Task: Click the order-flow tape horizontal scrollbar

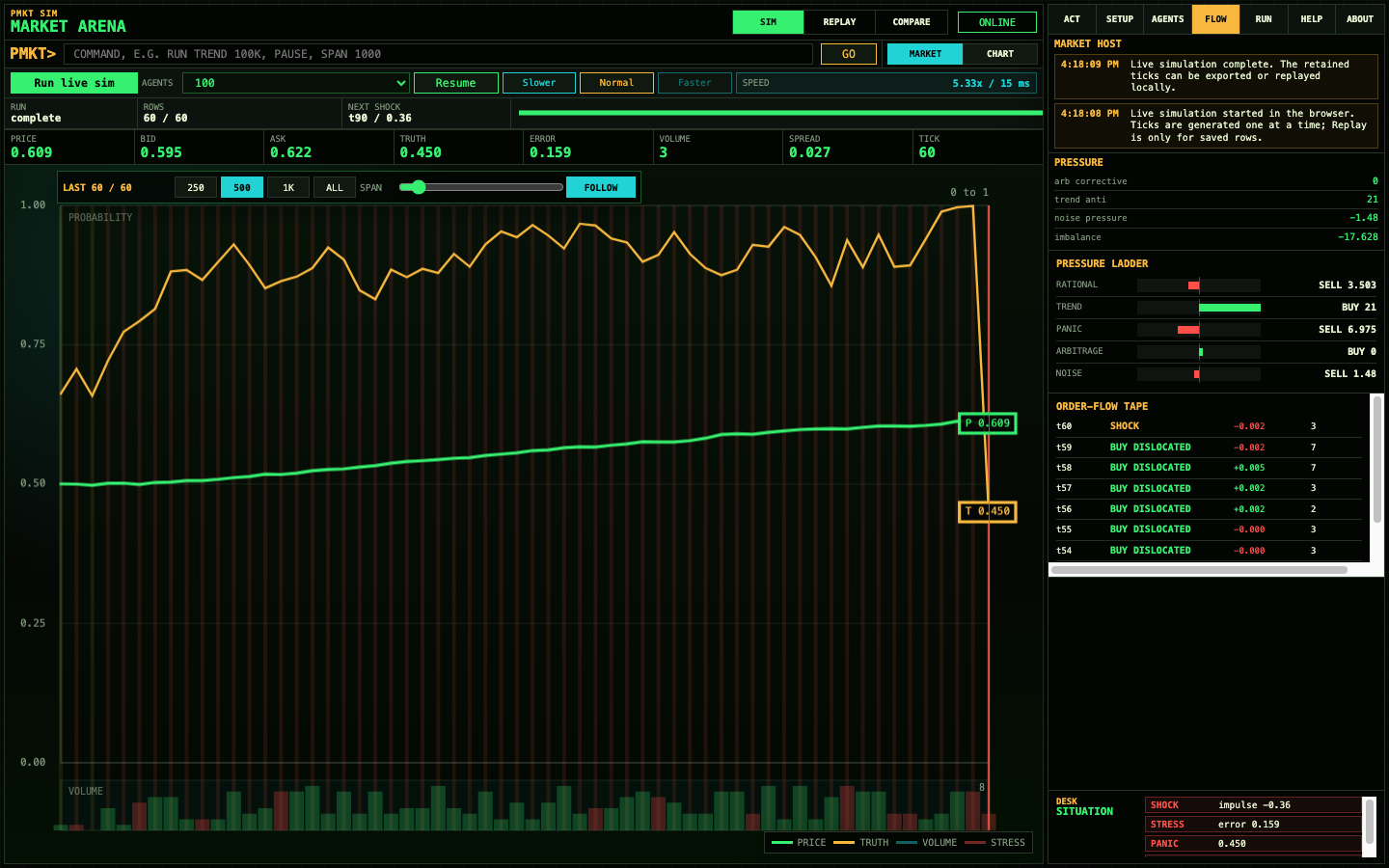Action: click(x=1199, y=570)
